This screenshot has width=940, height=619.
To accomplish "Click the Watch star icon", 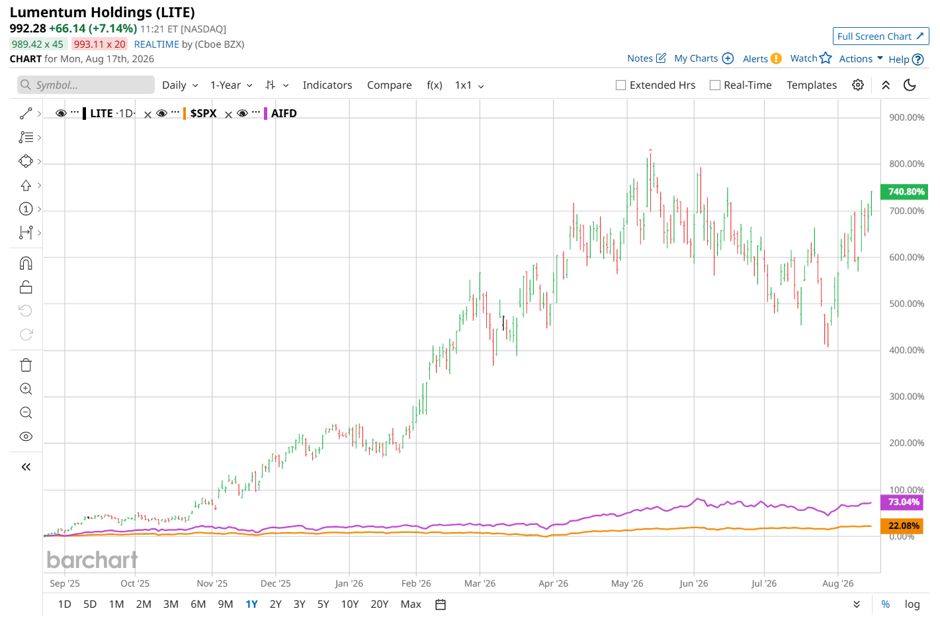I will tap(825, 58).
